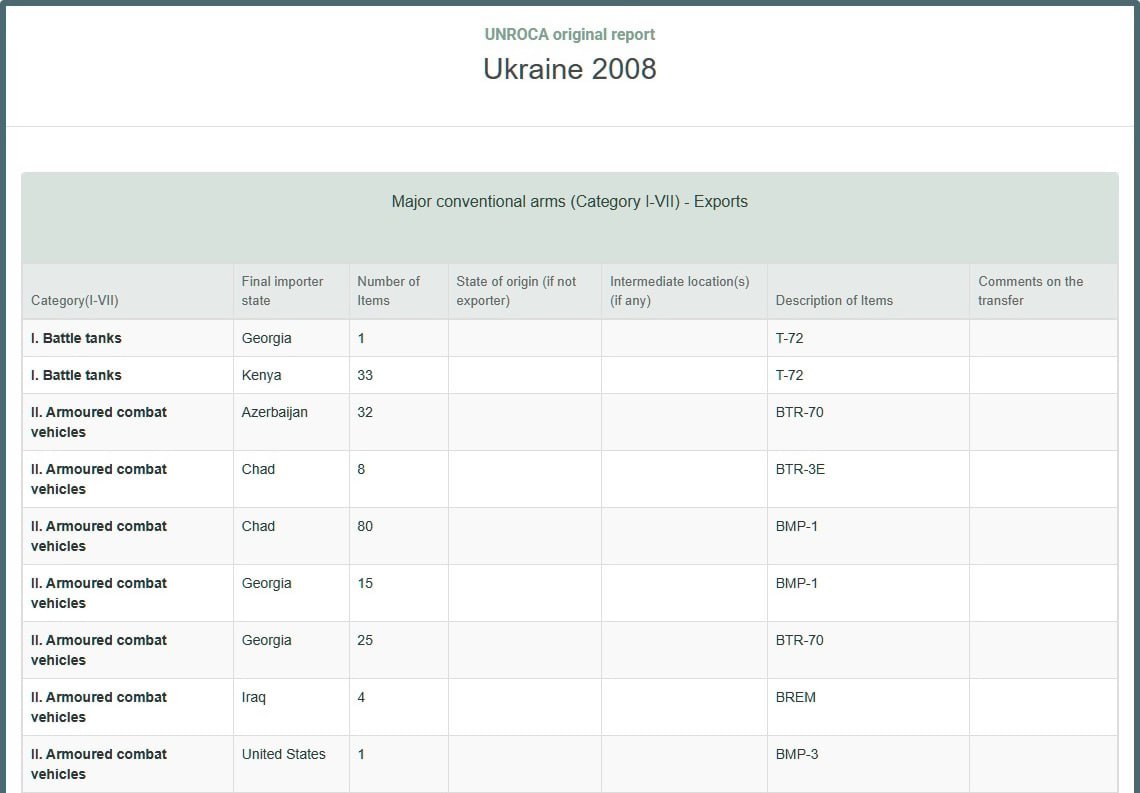Viewport: 1140px width, 793px height.
Task: Select the "Final importer state" column header
Action: 283,291
